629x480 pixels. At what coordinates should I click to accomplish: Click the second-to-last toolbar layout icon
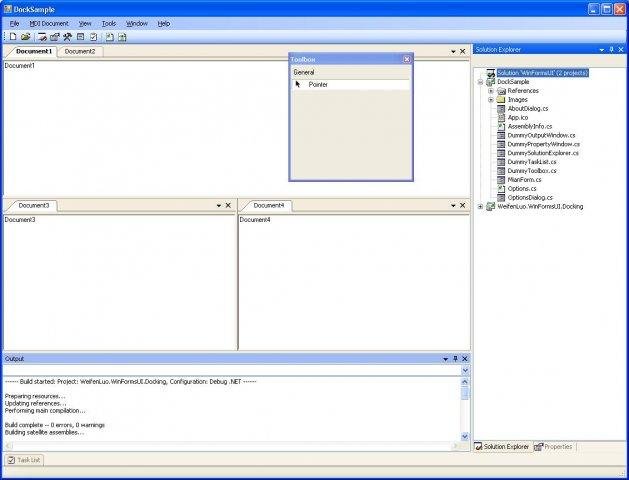(x=110, y=37)
